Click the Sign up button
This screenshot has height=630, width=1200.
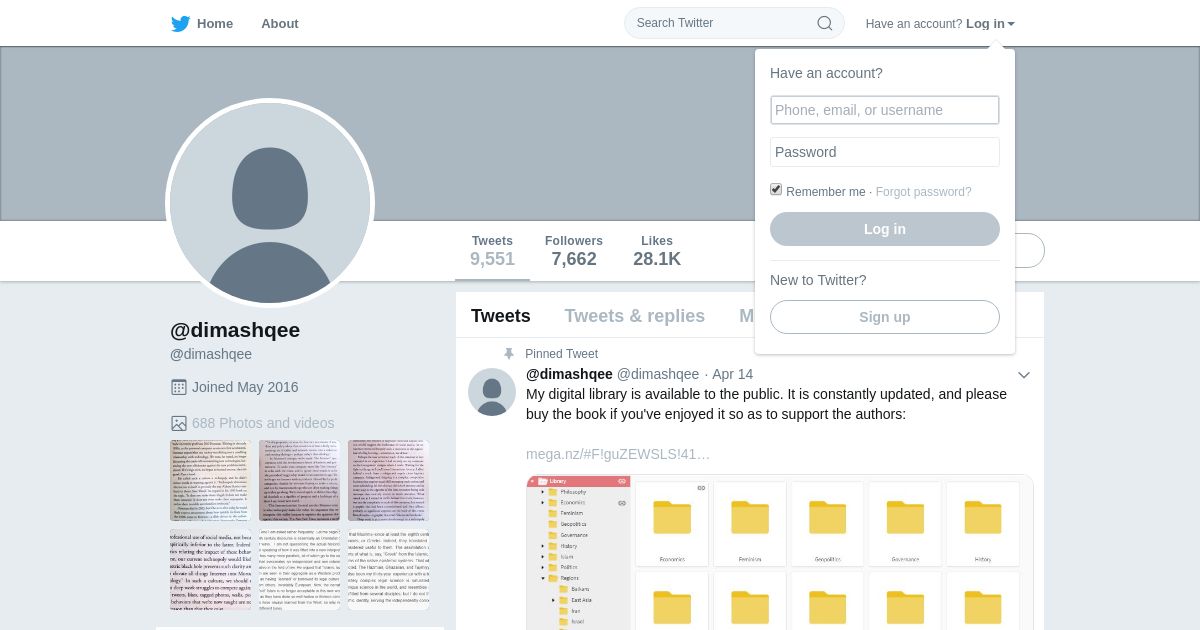click(x=885, y=317)
